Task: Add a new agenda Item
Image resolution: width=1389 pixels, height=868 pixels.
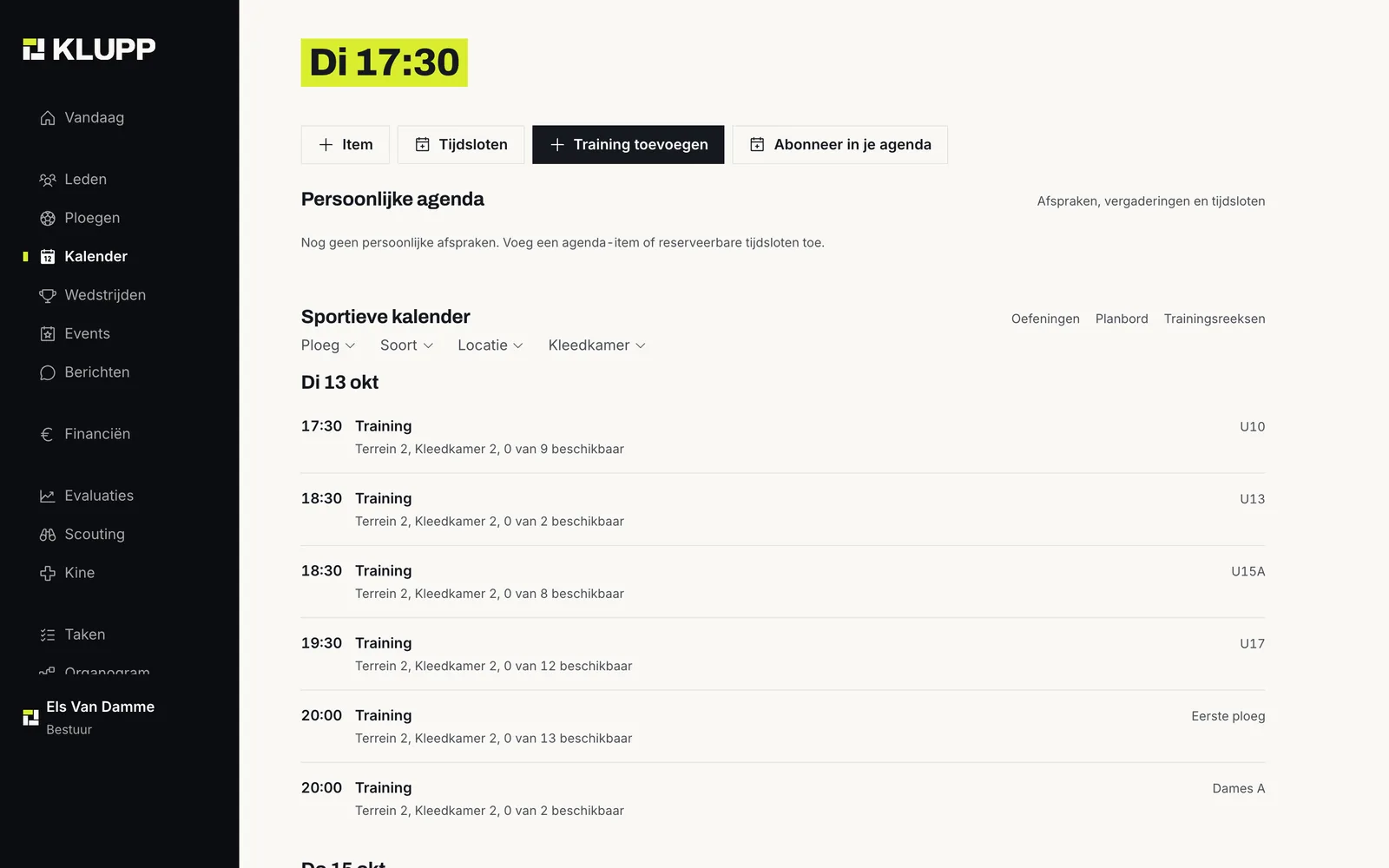Action: tap(346, 145)
